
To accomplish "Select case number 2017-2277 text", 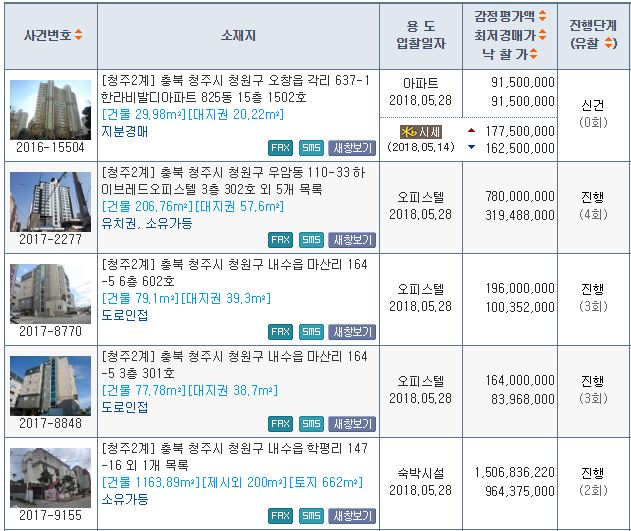I will [x=50, y=239].
